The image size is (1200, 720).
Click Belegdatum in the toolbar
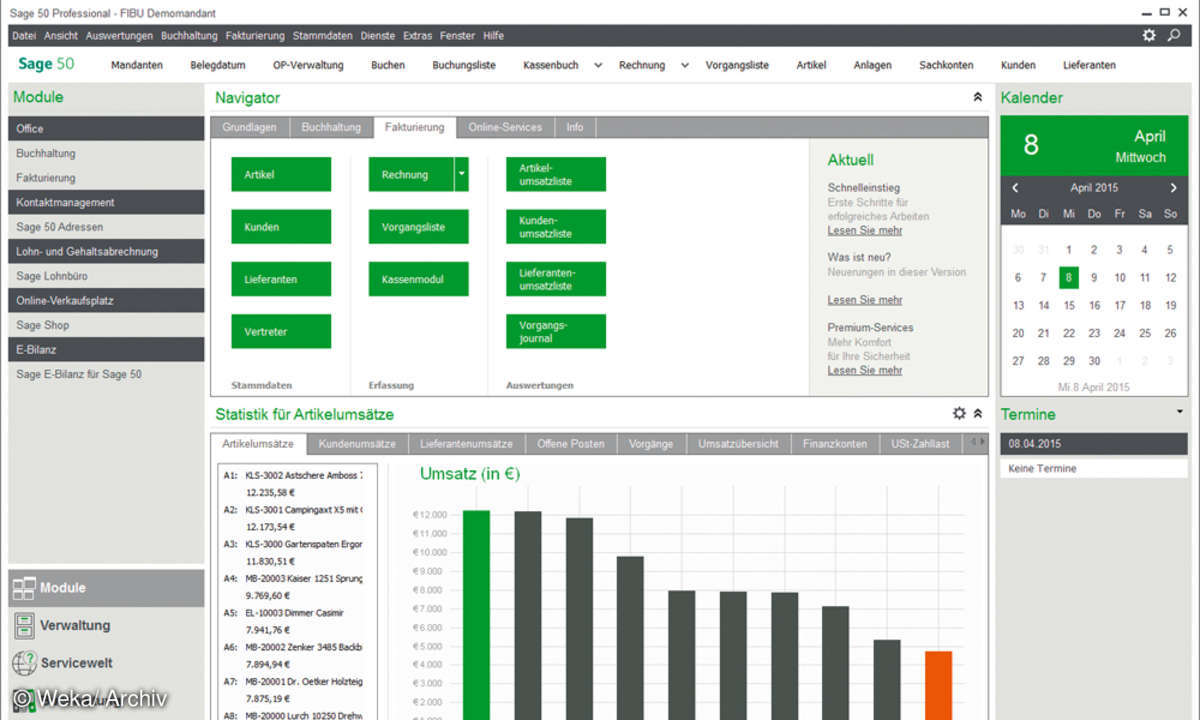click(x=218, y=65)
